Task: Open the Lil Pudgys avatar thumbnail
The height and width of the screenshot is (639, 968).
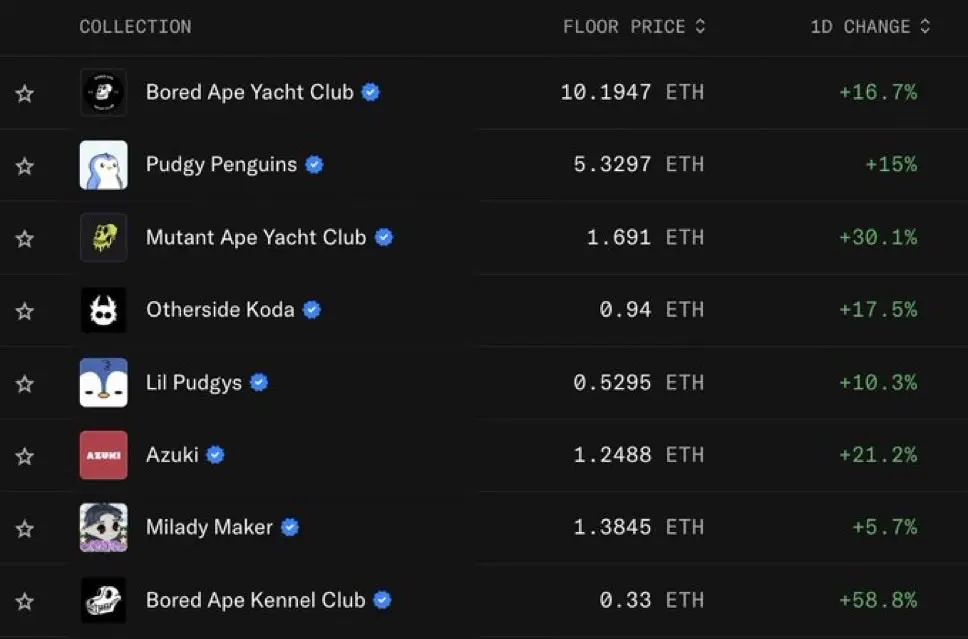Action: point(104,383)
